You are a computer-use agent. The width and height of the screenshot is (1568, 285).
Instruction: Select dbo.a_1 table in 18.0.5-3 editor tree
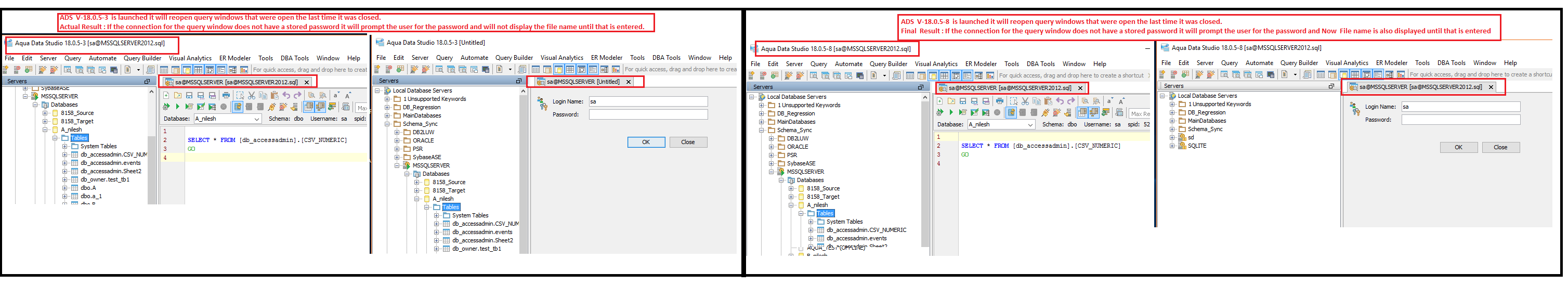(90, 196)
